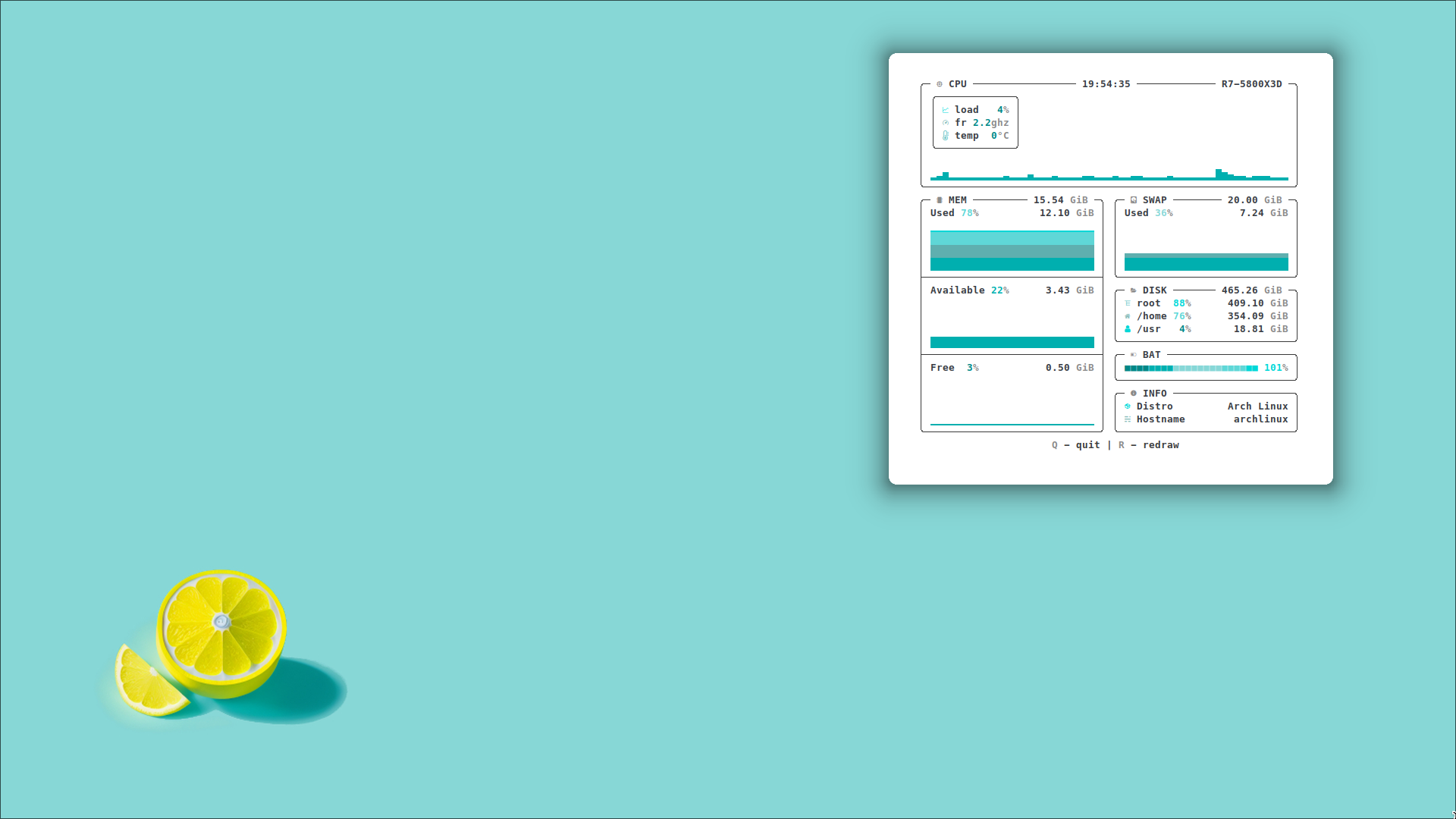Click the memory Used stacked bar
This screenshot has height=819, width=1456.
(1012, 251)
